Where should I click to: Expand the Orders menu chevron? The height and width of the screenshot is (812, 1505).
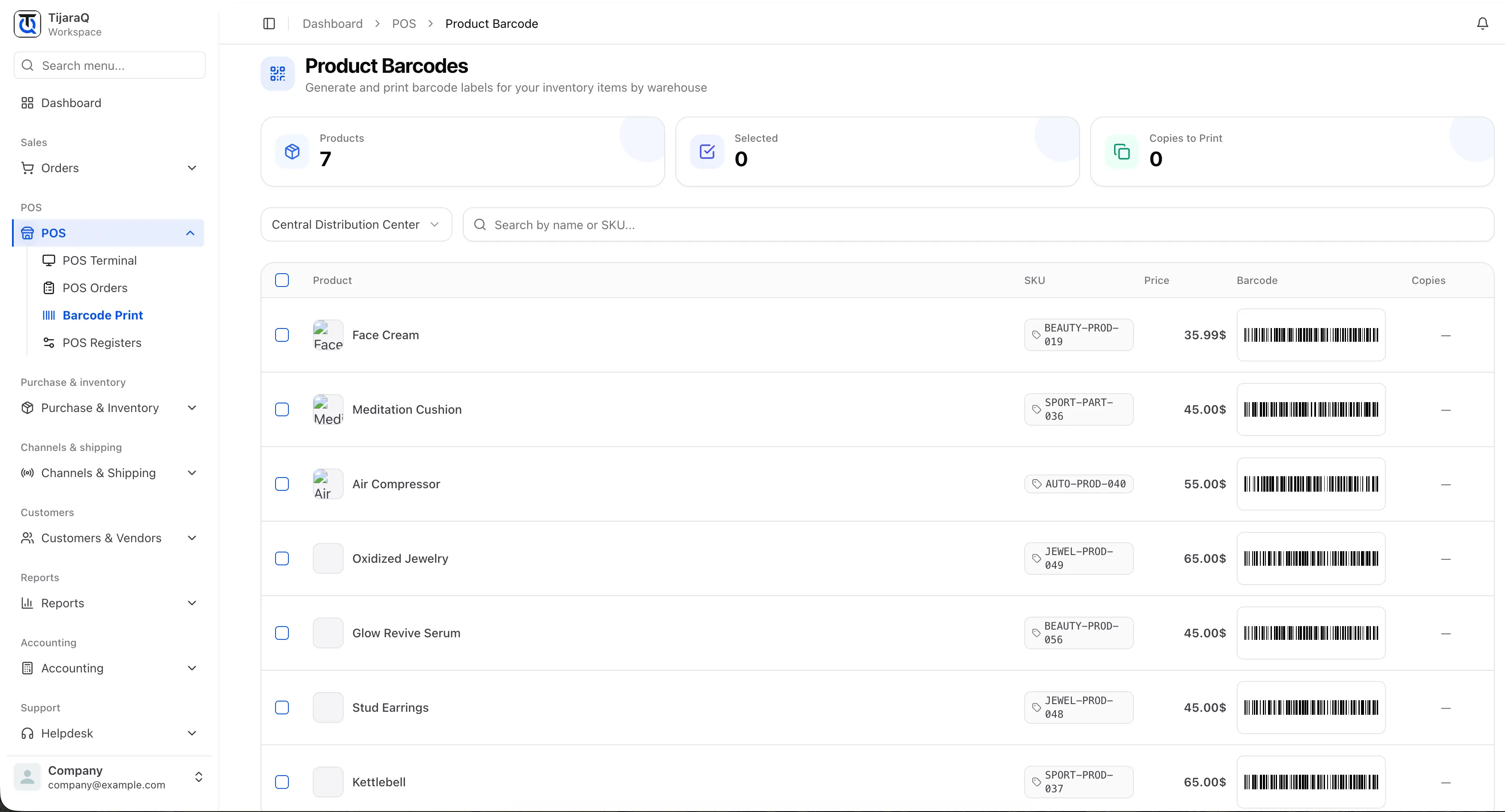(x=192, y=168)
